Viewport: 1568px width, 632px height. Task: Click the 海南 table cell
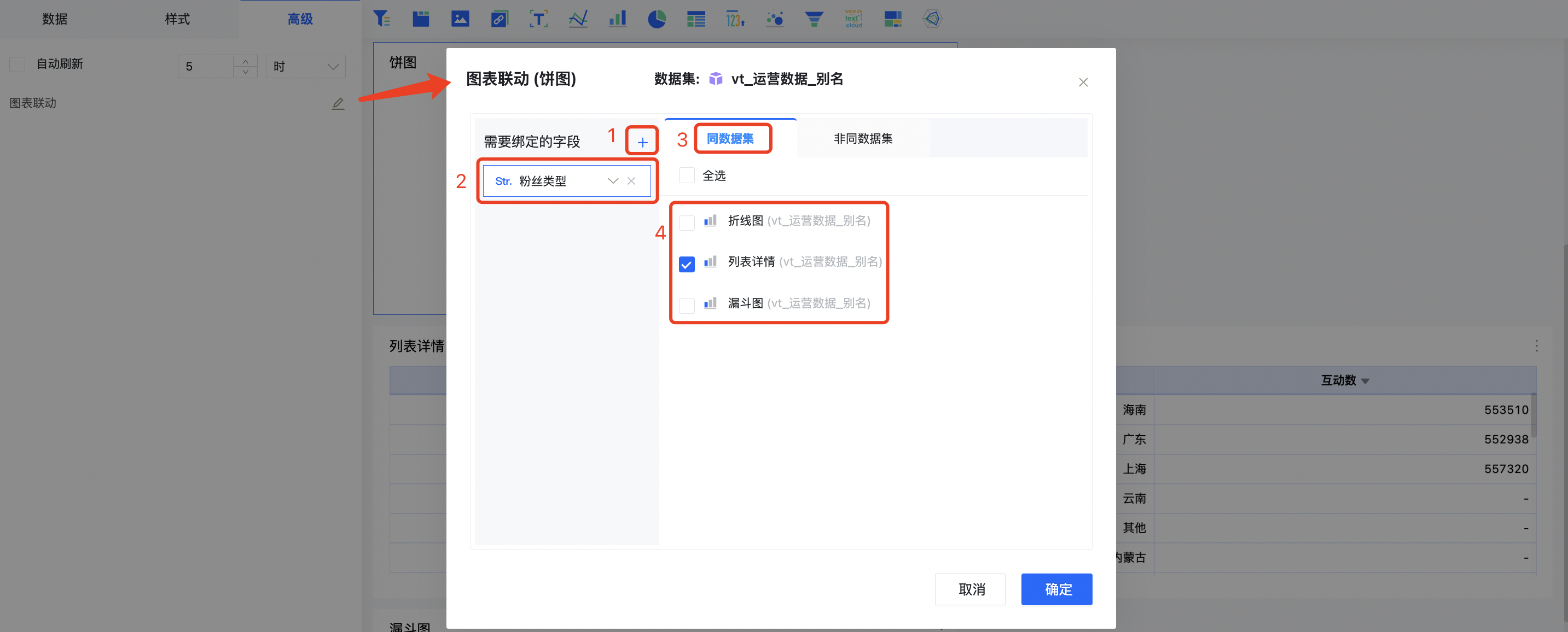tap(1135, 409)
